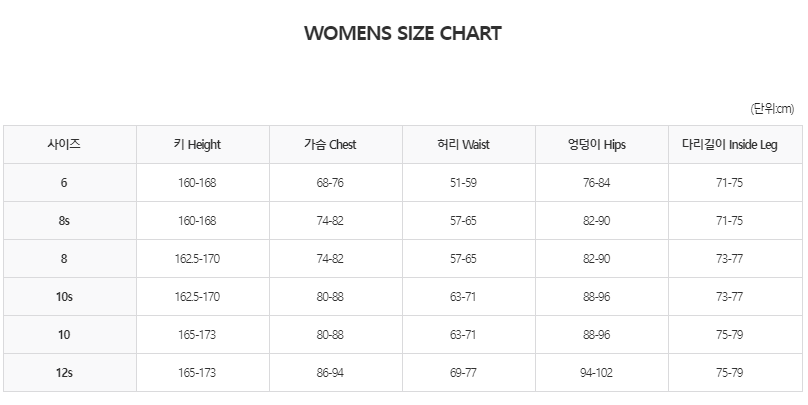
Task: Click the size 10s row label
Action: (x=64, y=297)
